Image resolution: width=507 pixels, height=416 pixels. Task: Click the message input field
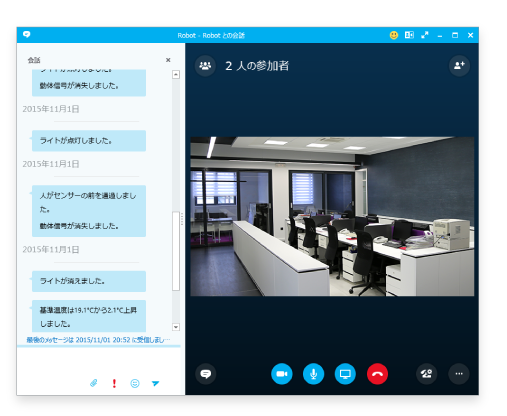coord(99,362)
